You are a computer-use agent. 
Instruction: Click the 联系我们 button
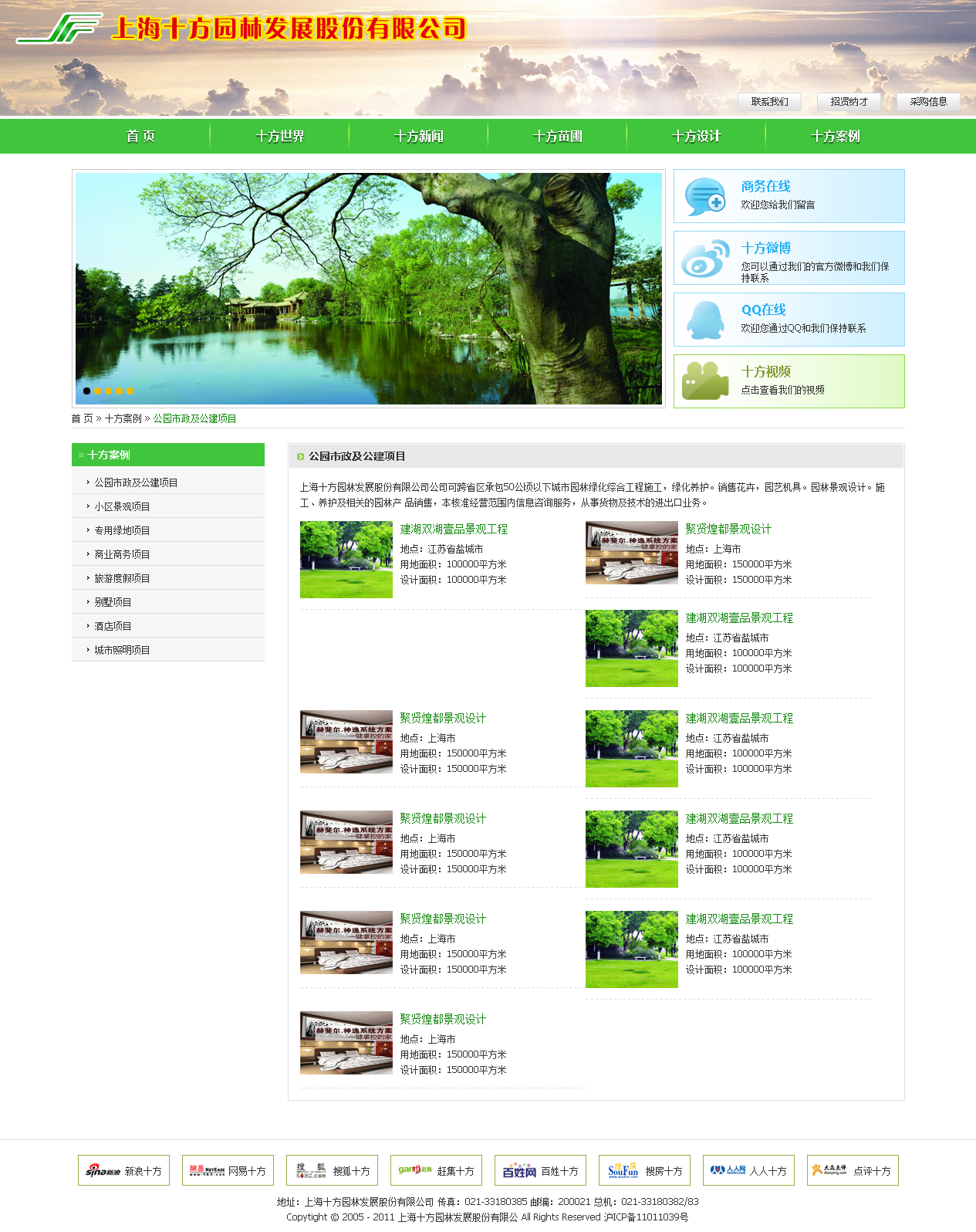tap(769, 102)
